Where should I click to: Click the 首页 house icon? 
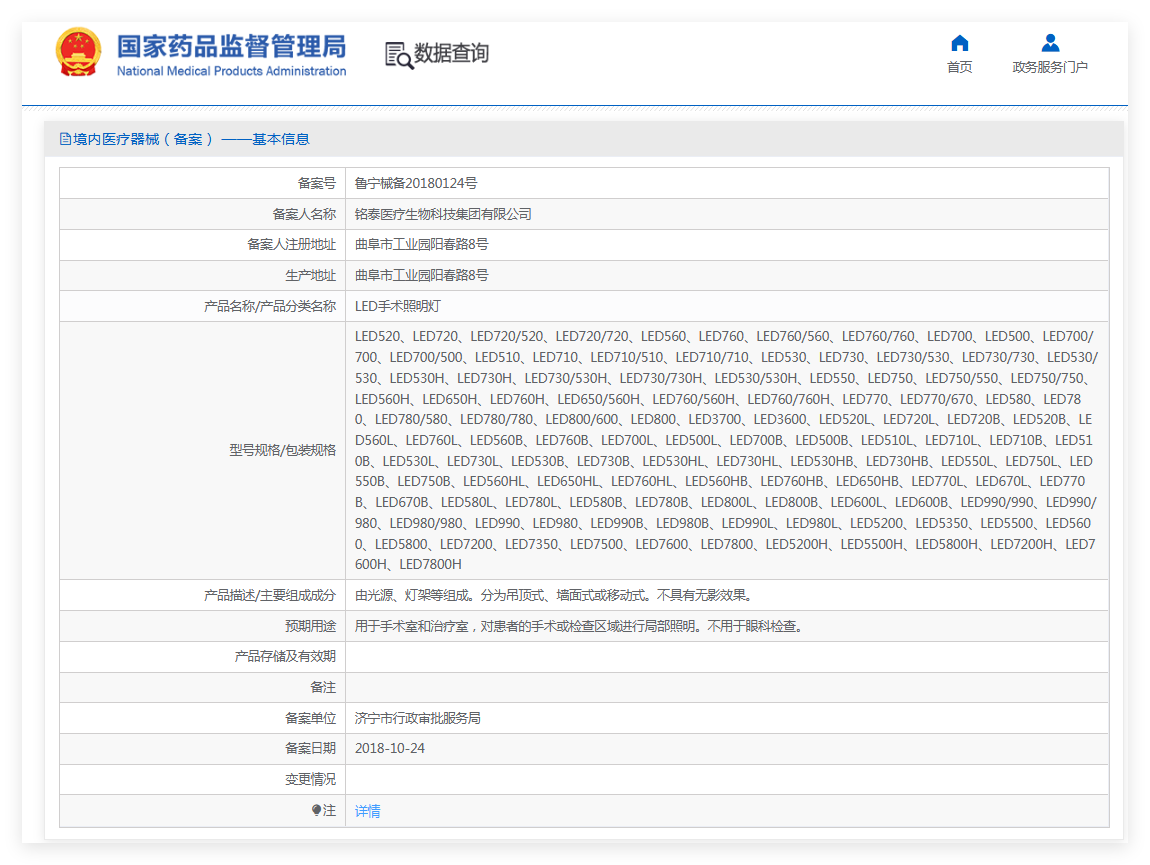pos(959,43)
